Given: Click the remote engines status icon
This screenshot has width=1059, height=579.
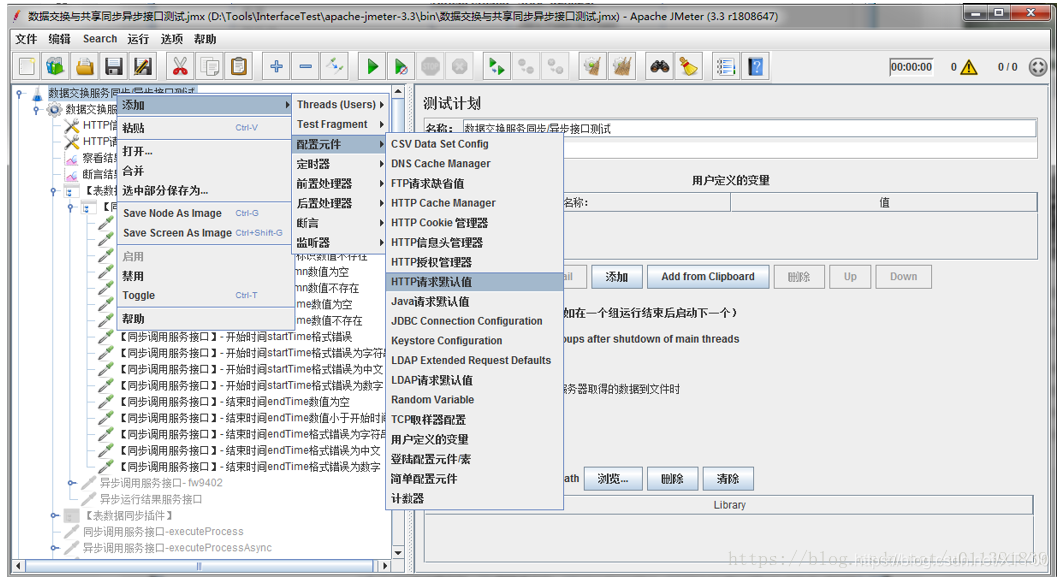Looking at the screenshot, I should click(1037, 67).
